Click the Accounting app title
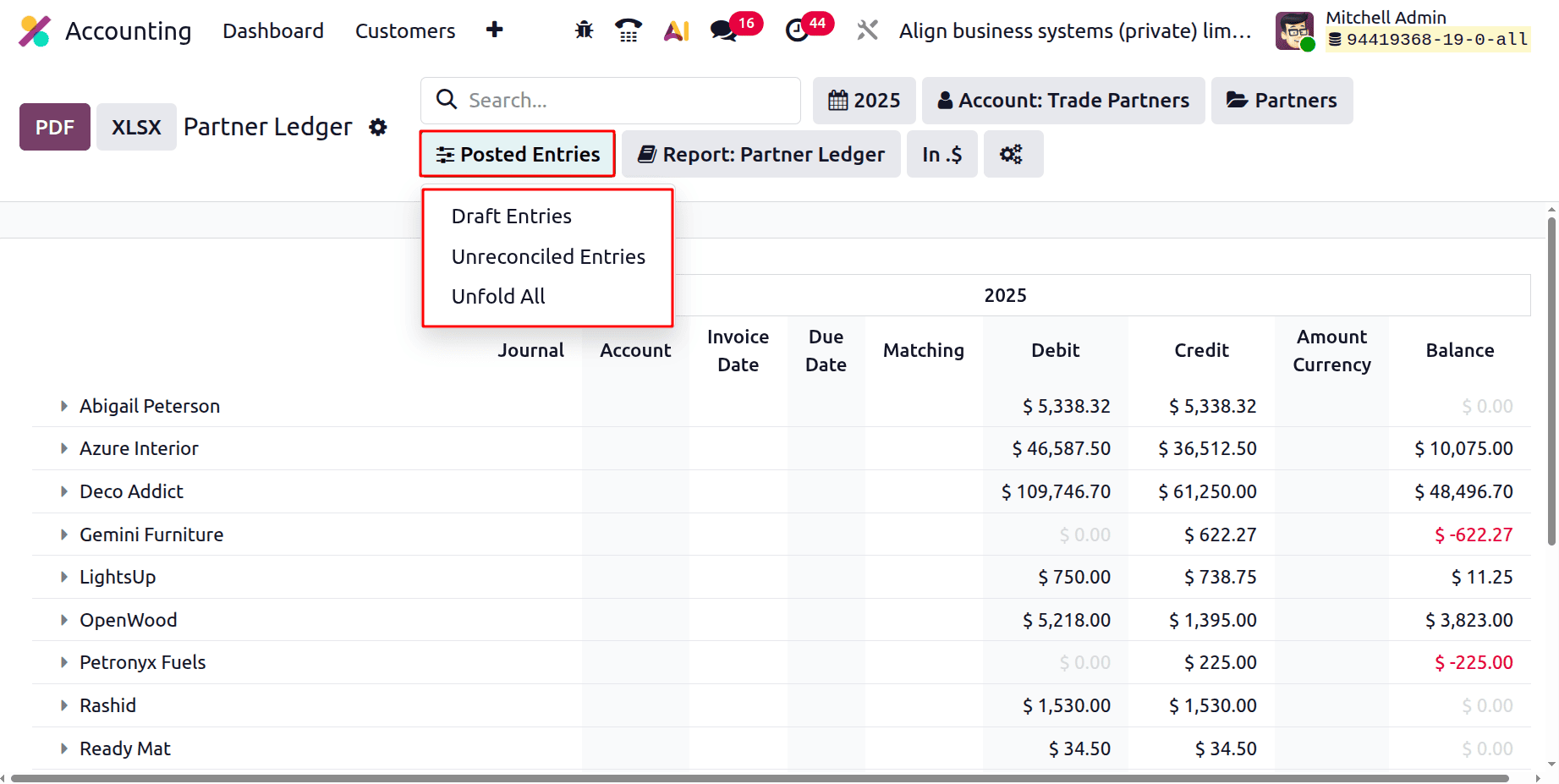The width and height of the screenshot is (1559, 784). point(129,31)
